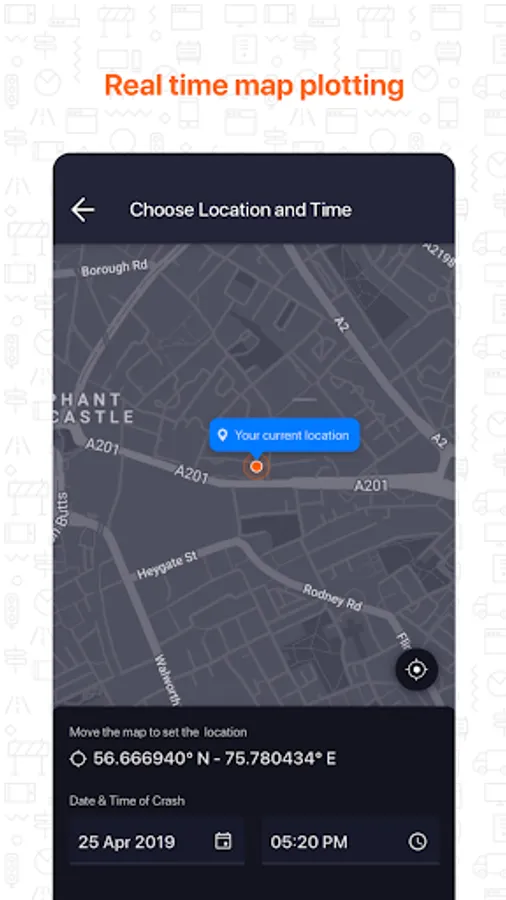Open calendar icon in date field
The image size is (506, 900).
(223, 841)
